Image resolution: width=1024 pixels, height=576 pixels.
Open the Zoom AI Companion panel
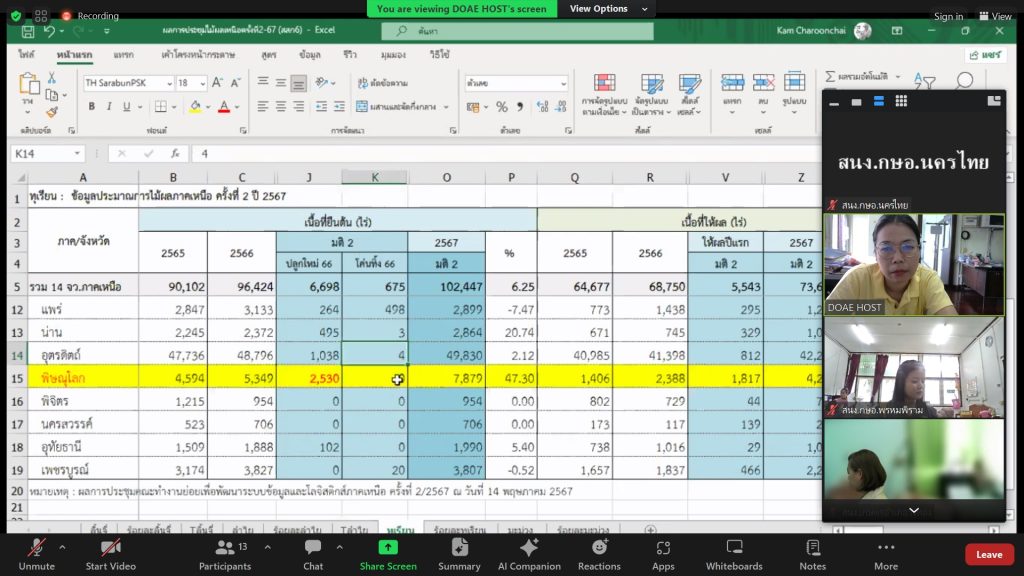(529, 553)
